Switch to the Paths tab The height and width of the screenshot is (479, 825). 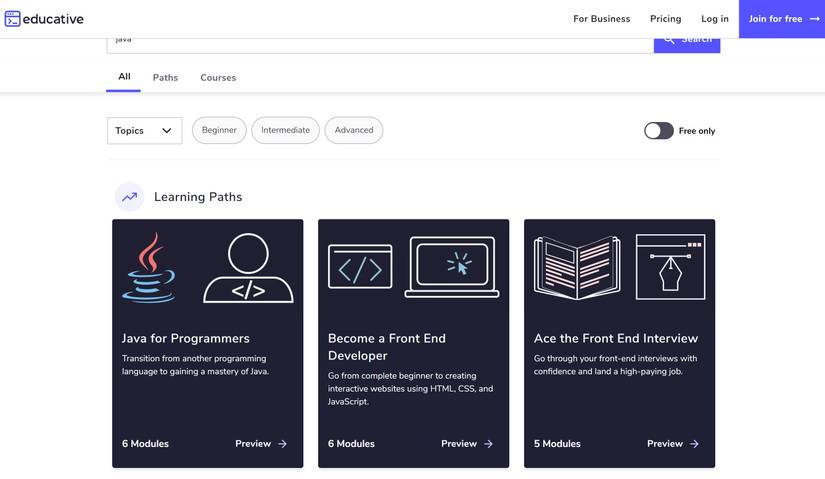tap(165, 77)
